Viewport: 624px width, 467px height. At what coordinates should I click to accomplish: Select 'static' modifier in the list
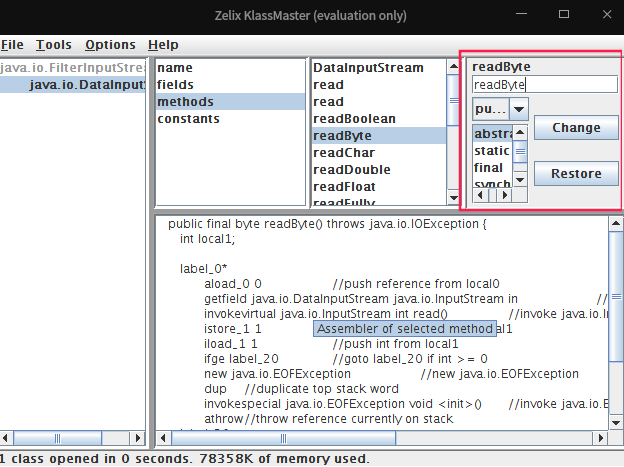pyautogui.click(x=493, y=151)
